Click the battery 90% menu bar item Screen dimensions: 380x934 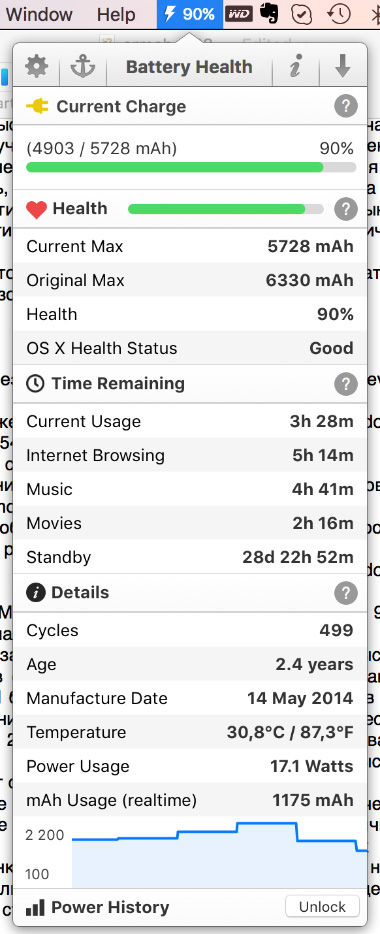[190, 14]
